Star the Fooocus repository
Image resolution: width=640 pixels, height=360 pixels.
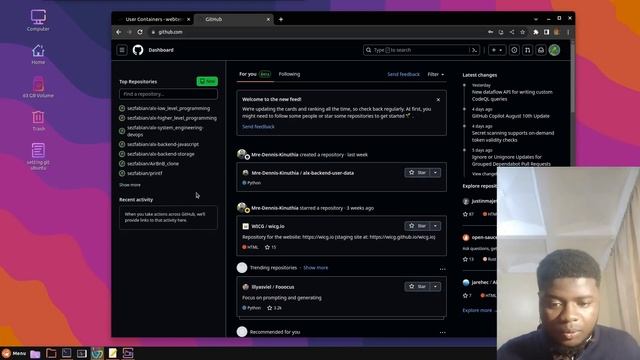[x=417, y=287]
